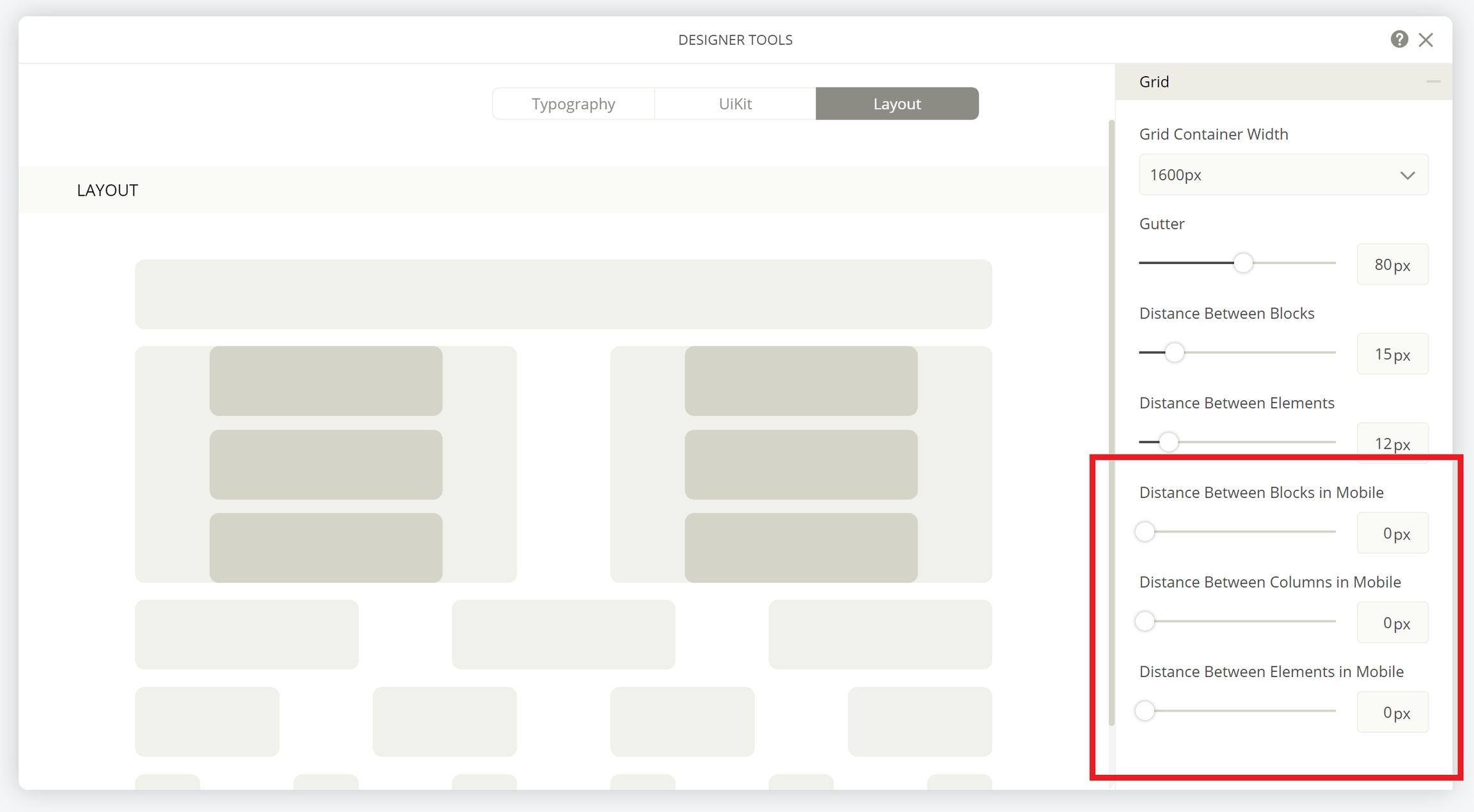The image size is (1474, 812).
Task: Click the layout preview vertical scrollbar
Action: pos(1111,422)
